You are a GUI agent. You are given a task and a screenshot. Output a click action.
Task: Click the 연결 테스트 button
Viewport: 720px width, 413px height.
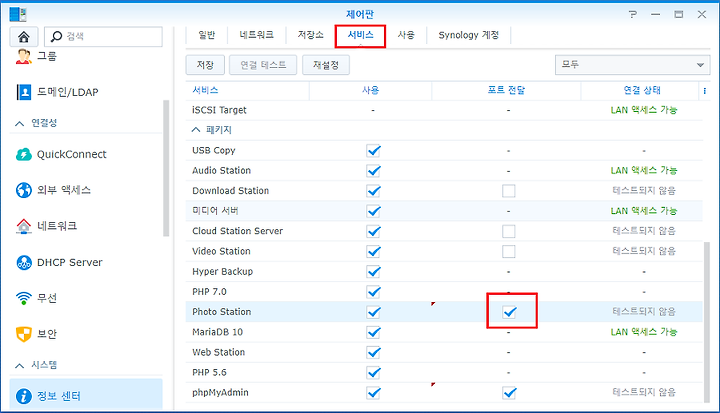(x=263, y=65)
